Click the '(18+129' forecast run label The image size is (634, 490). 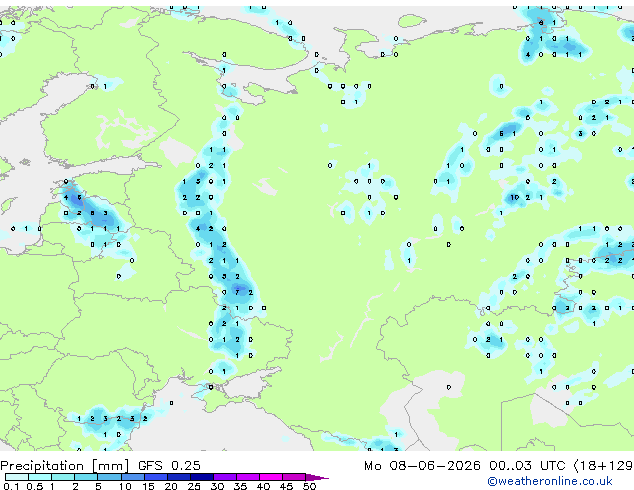(604, 466)
